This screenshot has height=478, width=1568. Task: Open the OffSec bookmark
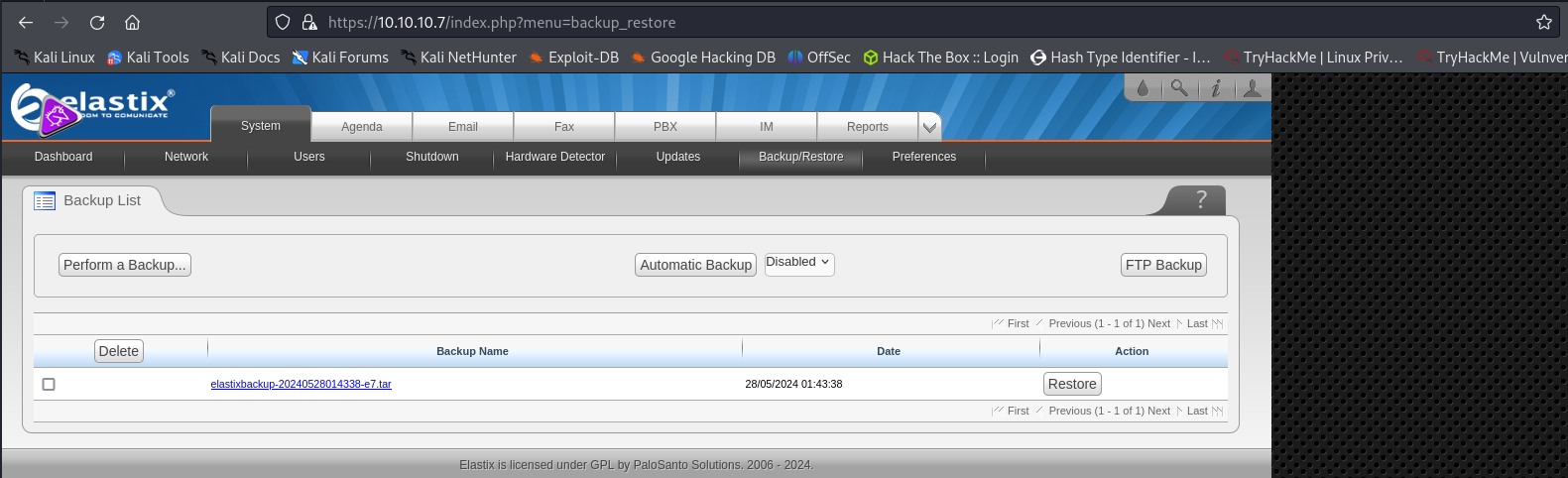(819, 58)
